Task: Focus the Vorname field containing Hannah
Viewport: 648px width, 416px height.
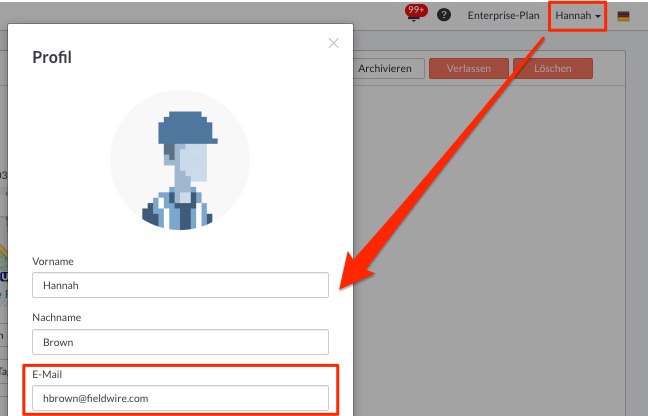Action: pyautogui.click(x=180, y=286)
